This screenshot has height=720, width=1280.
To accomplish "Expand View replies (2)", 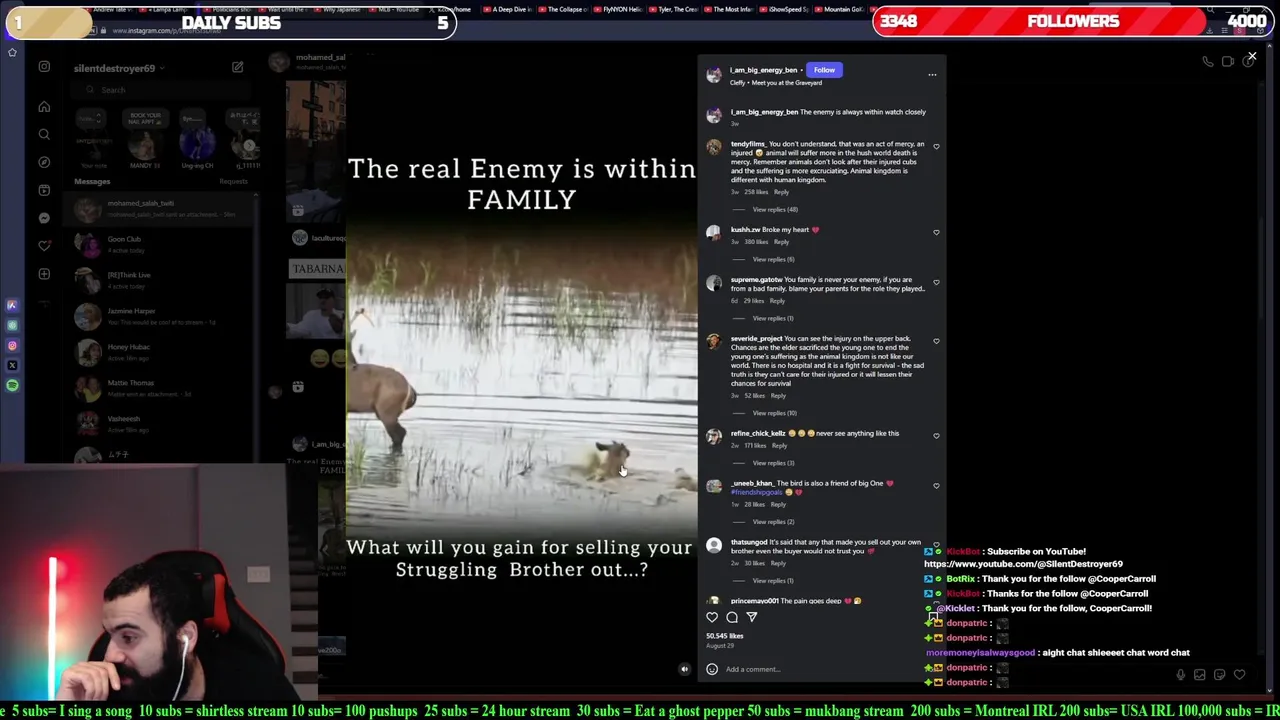I will point(773,522).
